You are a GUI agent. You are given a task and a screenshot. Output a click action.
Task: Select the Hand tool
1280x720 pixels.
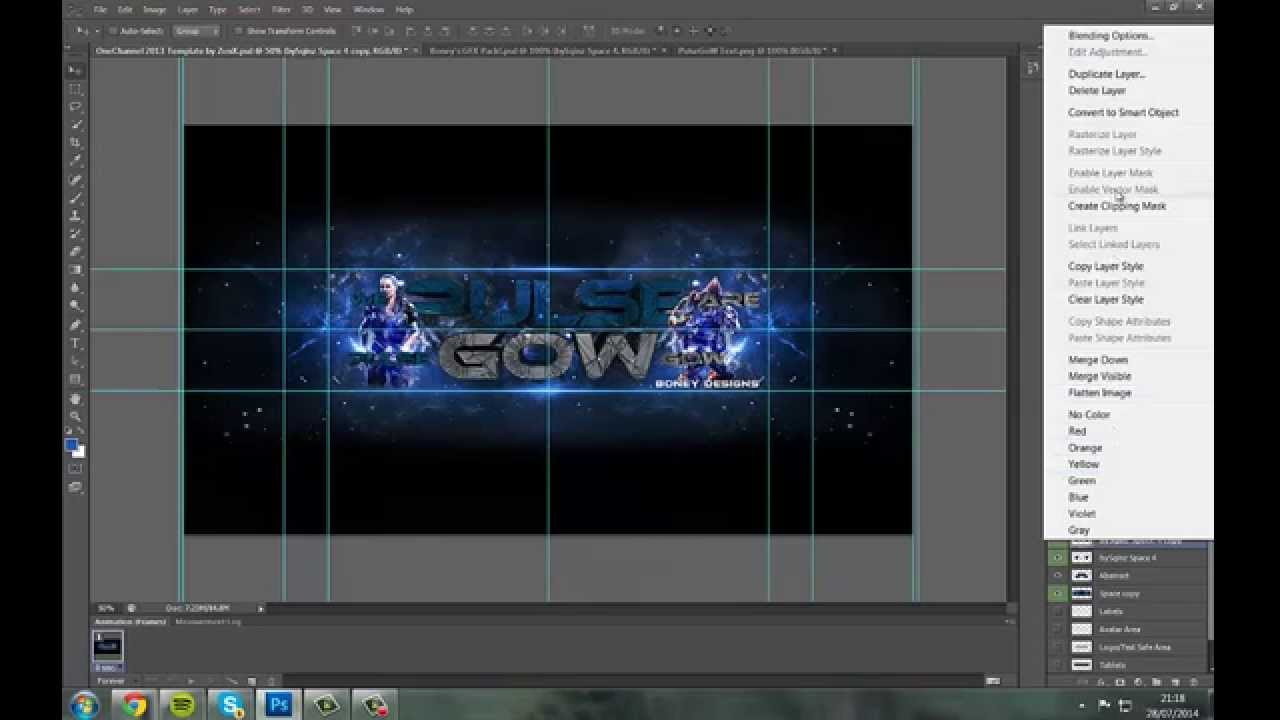(75, 398)
